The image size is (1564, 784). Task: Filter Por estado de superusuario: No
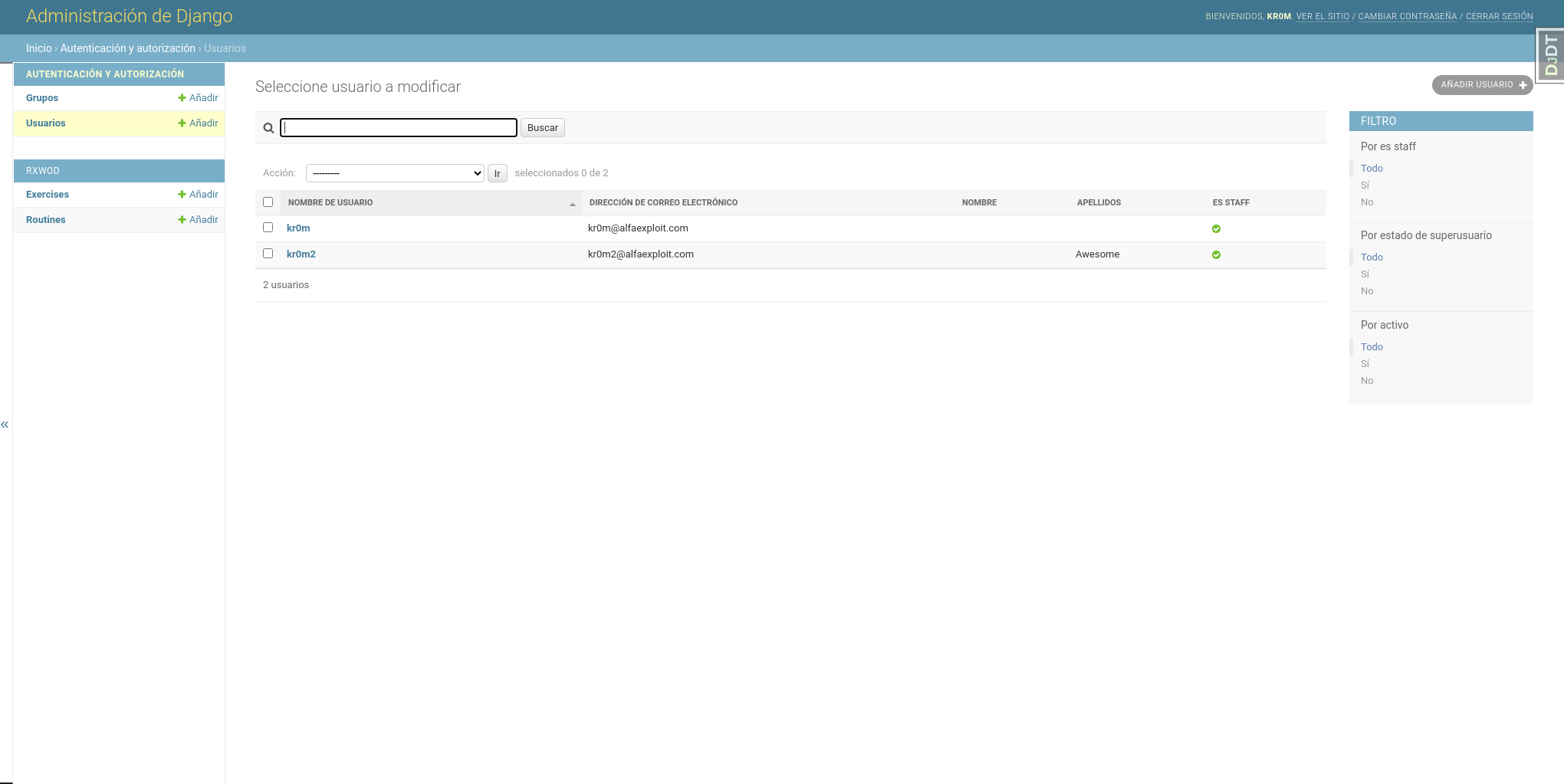pyautogui.click(x=1367, y=291)
